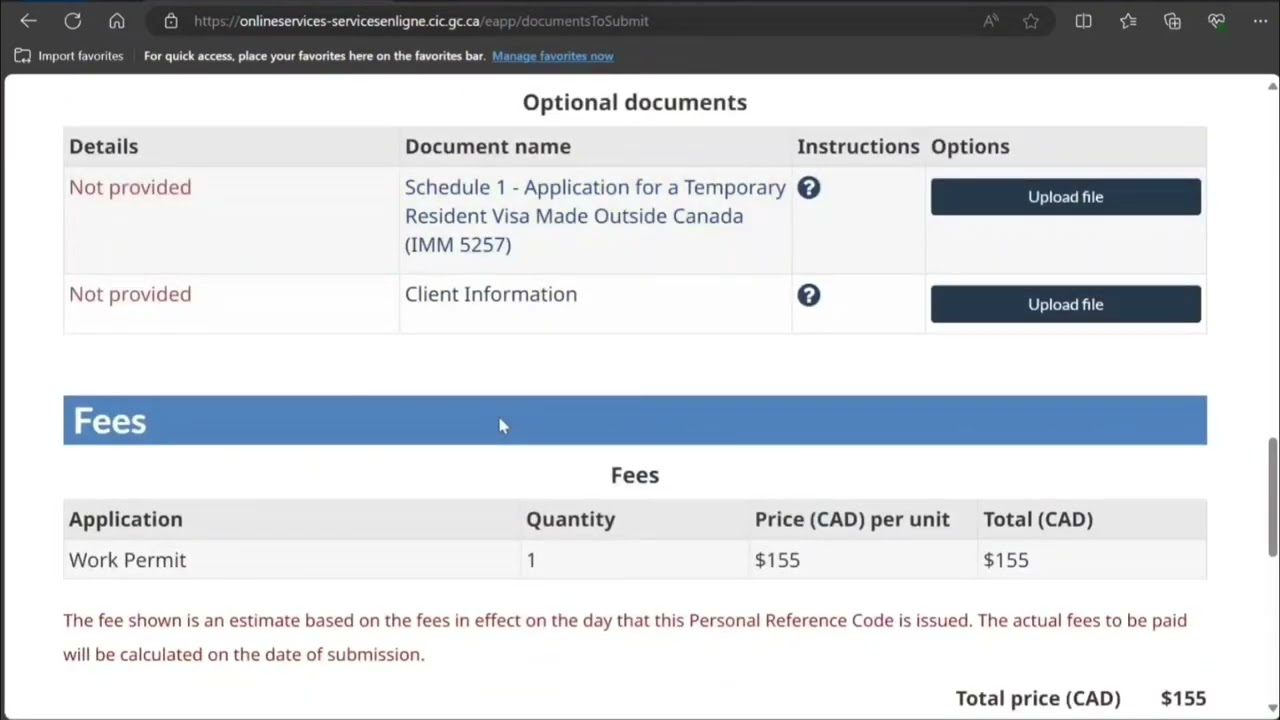Image resolution: width=1280 pixels, height=720 pixels.
Task: Click the 'Details' column header
Action: tap(104, 146)
